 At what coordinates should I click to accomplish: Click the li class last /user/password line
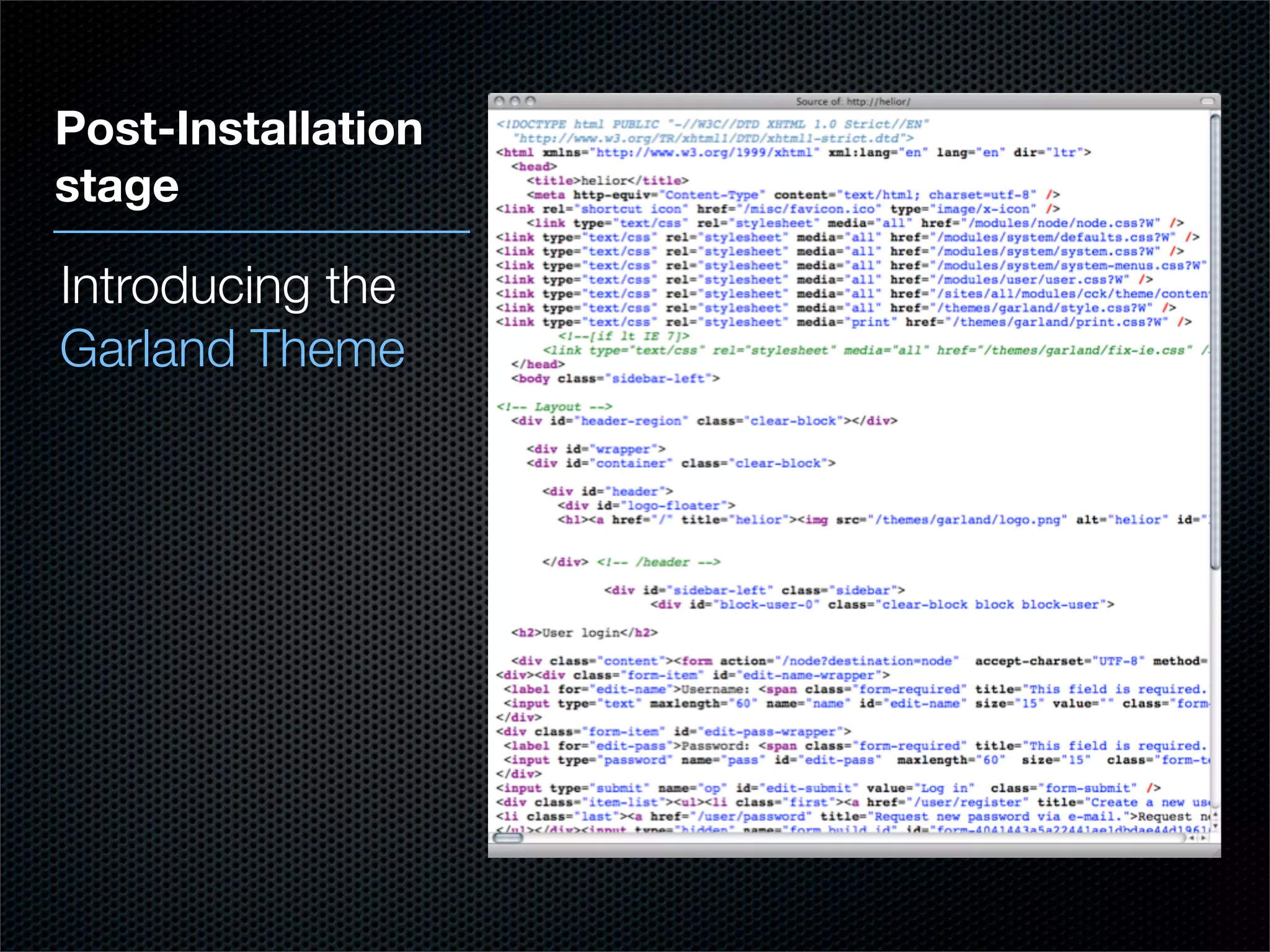852,817
